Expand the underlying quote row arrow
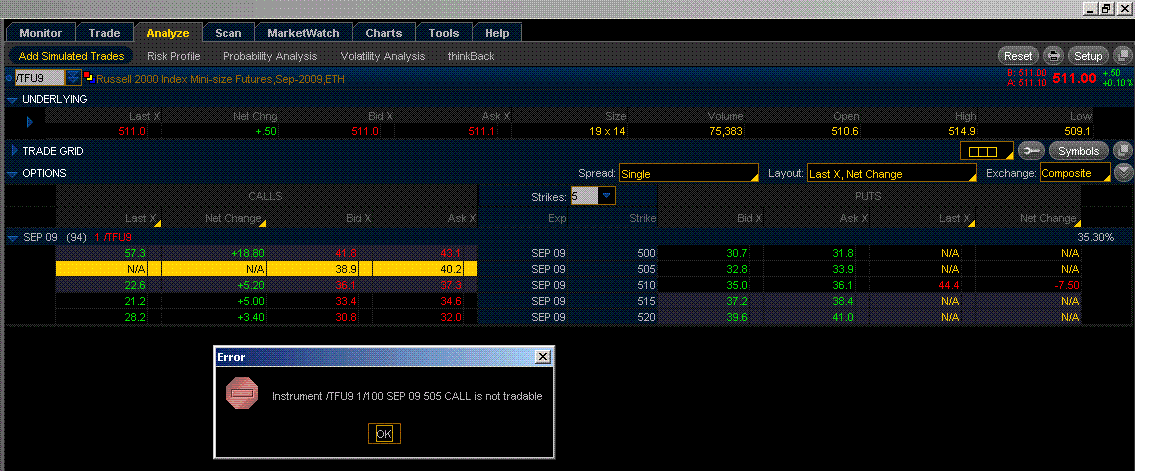The width and height of the screenshot is (1149, 471). click(30, 122)
